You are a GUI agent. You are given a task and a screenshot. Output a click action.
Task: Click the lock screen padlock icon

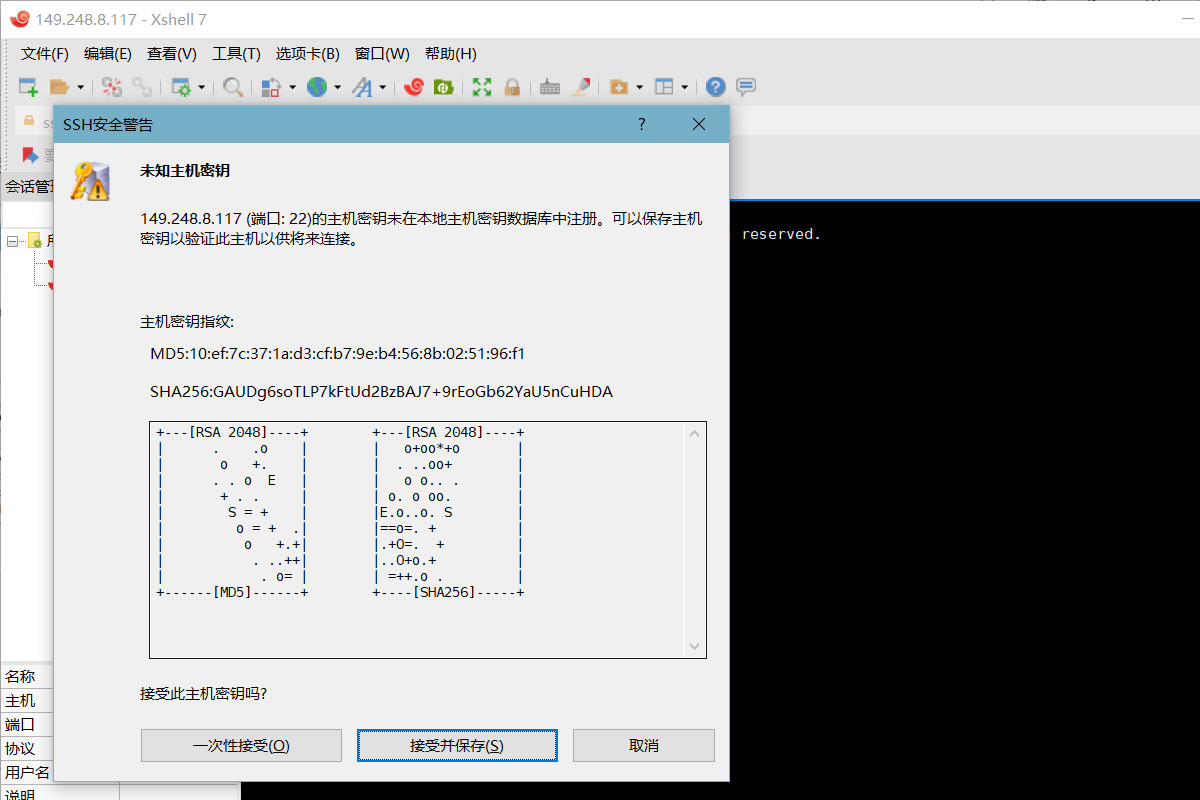click(x=512, y=87)
